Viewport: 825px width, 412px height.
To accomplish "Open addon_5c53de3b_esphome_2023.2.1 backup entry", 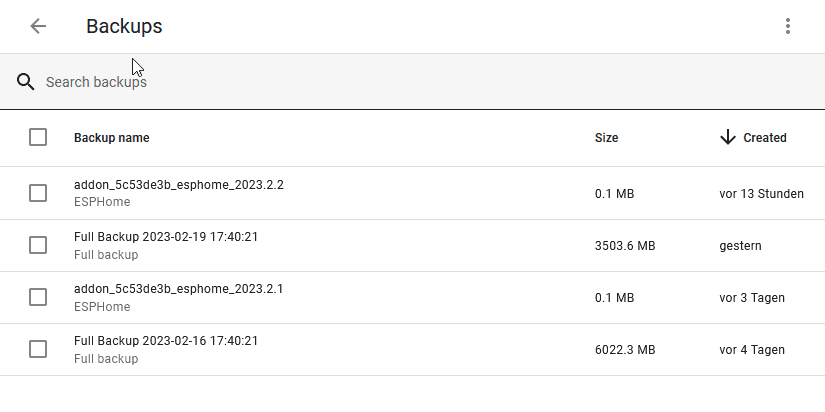I will 179,289.
